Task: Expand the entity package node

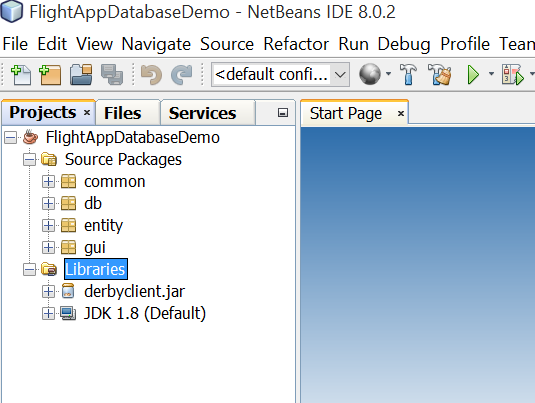Action: click(48, 226)
